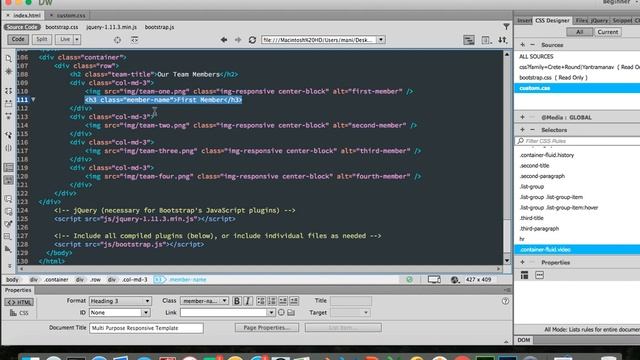The height and width of the screenshot is (360, 640).
Task: Click the blockquote outdent icon
Action: 283,301
